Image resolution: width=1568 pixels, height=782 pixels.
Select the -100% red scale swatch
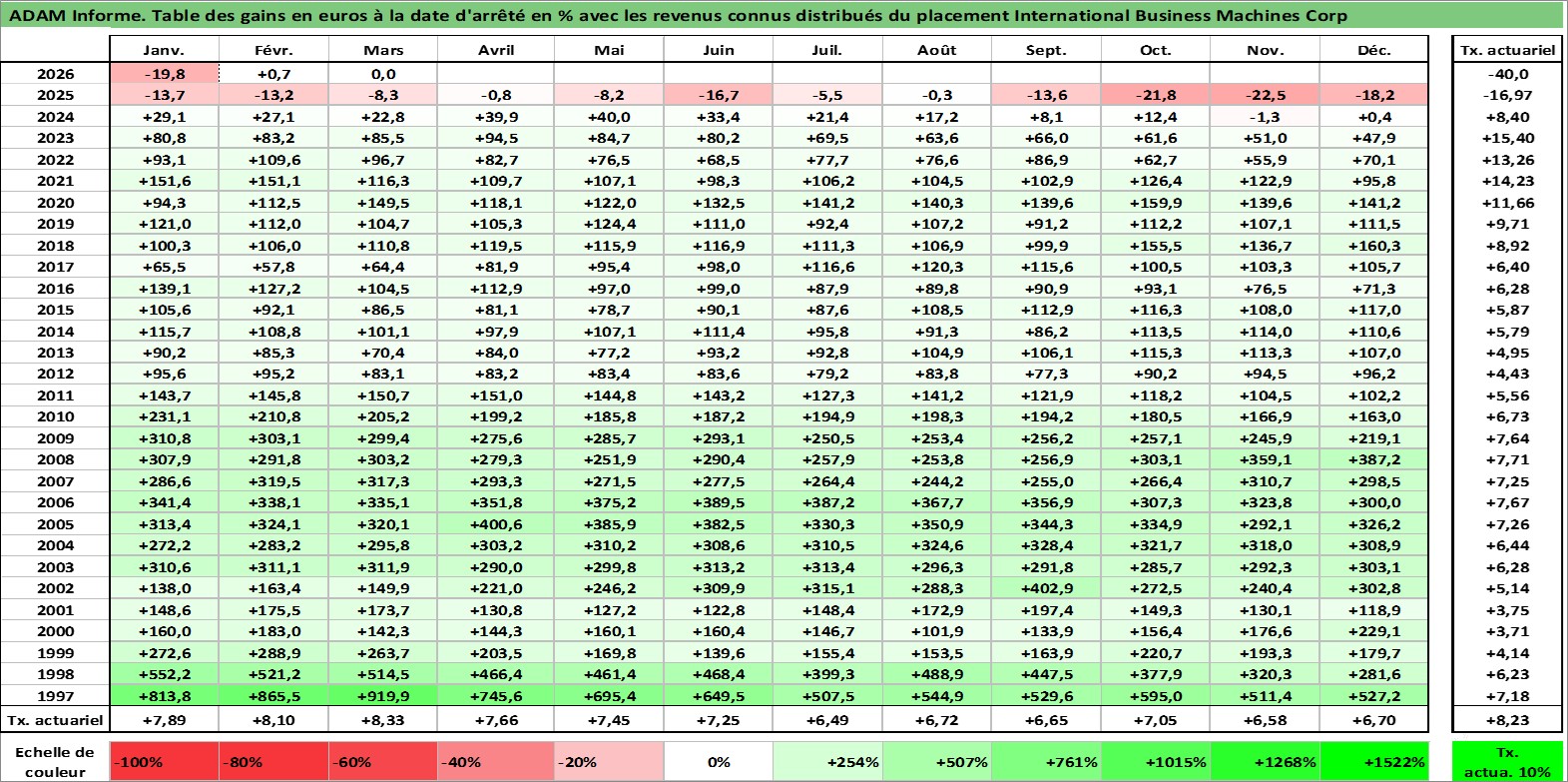pos(164,761)
